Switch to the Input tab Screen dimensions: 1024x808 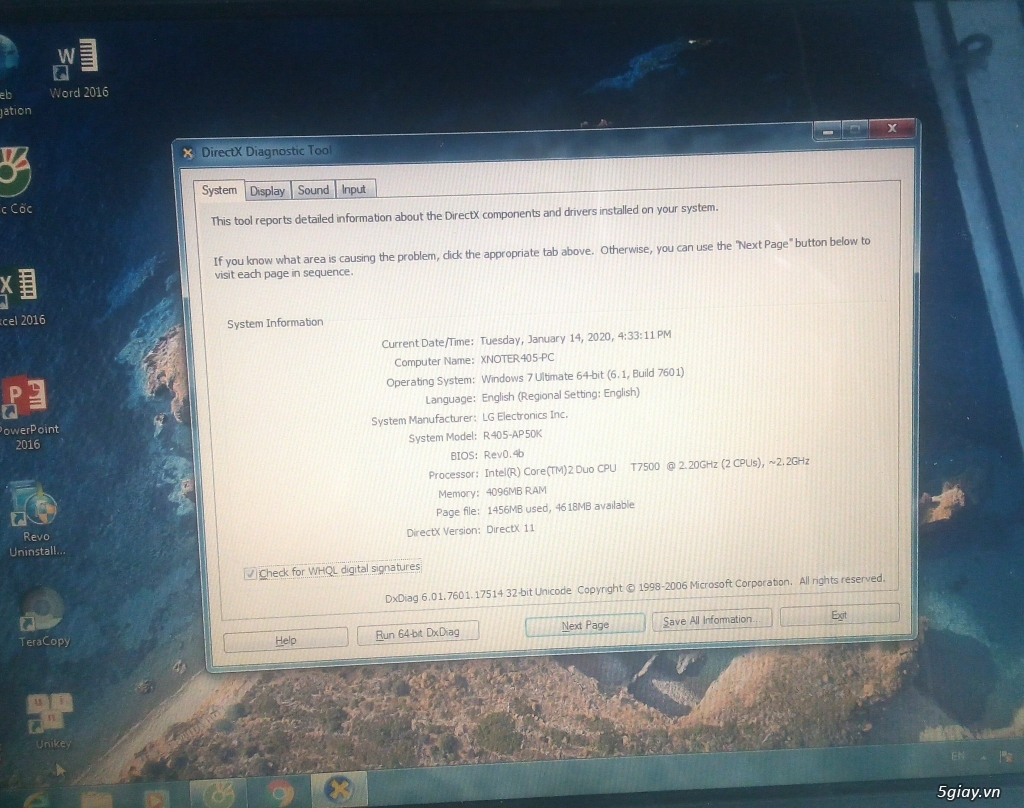[354, 189]
